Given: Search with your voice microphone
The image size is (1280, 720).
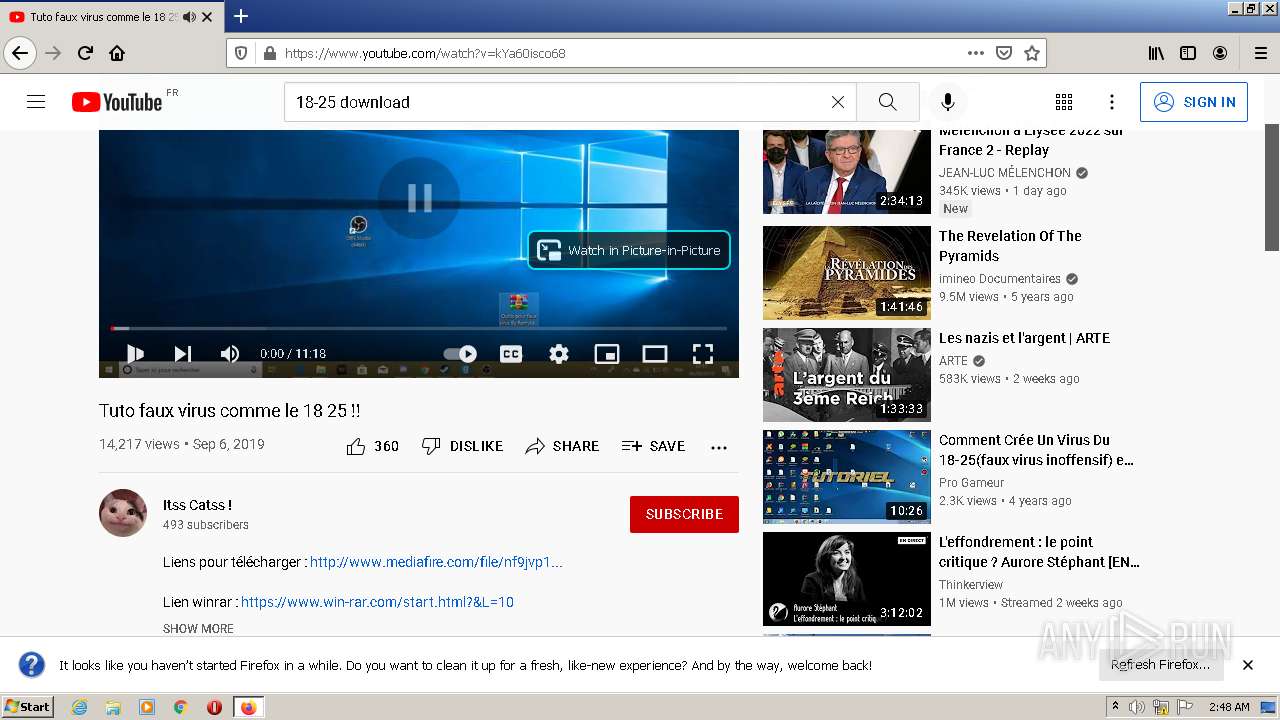Looking at the screenshot, I should pos(948,102).
